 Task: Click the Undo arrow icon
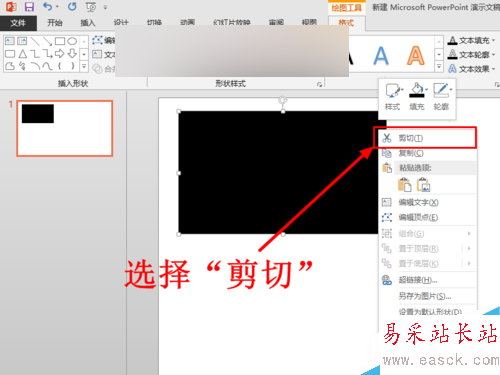(x=47, y=6)
